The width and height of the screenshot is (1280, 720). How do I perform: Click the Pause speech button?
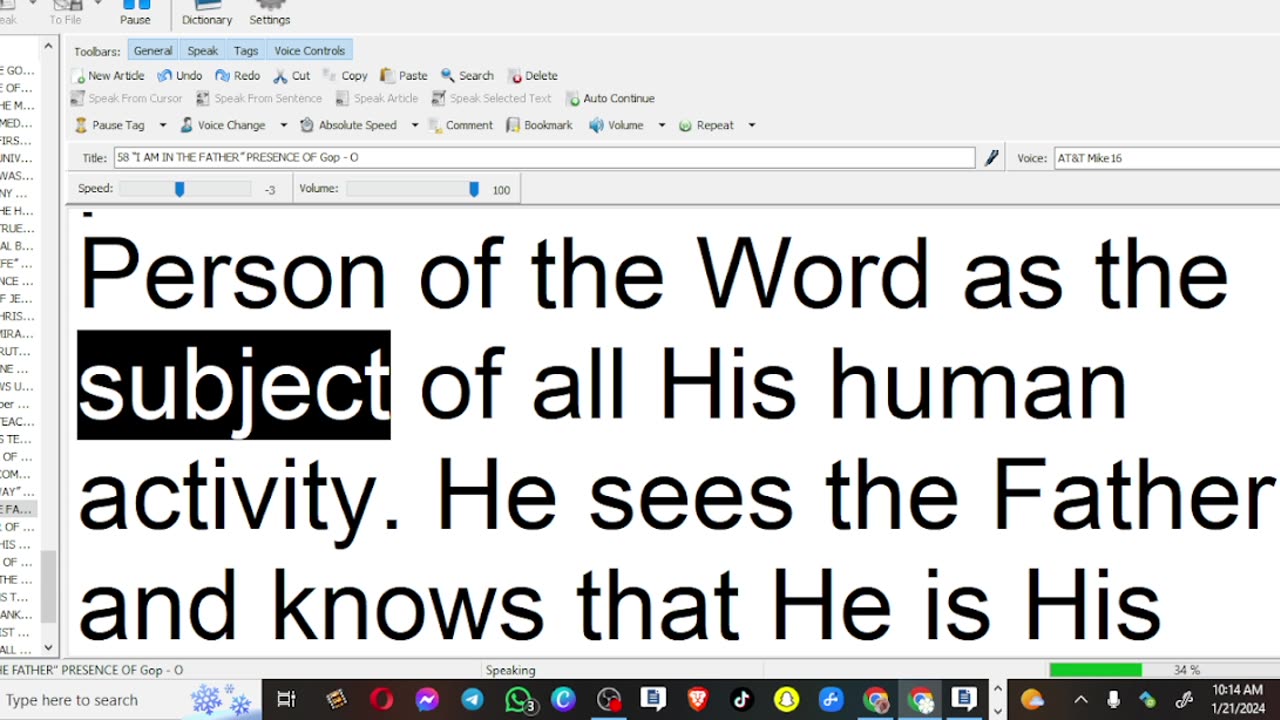click(x=135, y=13)
